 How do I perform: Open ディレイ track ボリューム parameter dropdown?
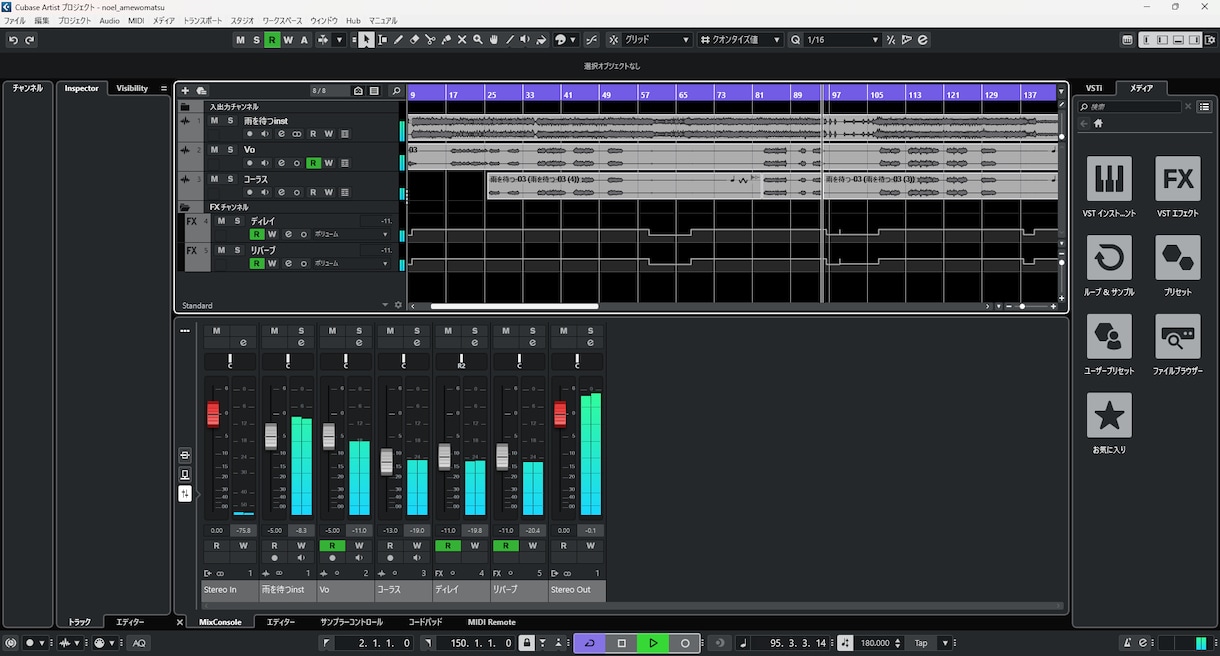tap(351, 234)
